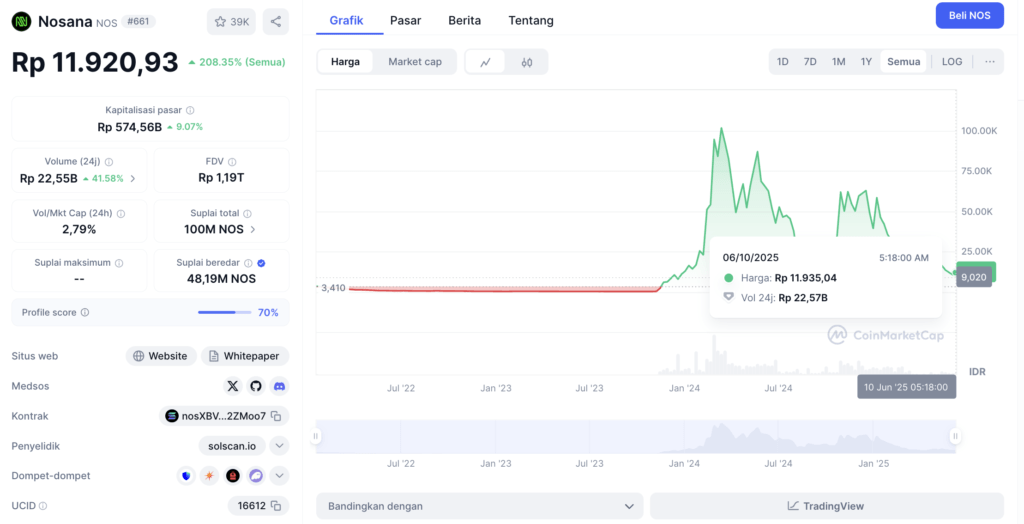
Task: Show info for Kapitalisasi pasar
Action: point(190,110)
